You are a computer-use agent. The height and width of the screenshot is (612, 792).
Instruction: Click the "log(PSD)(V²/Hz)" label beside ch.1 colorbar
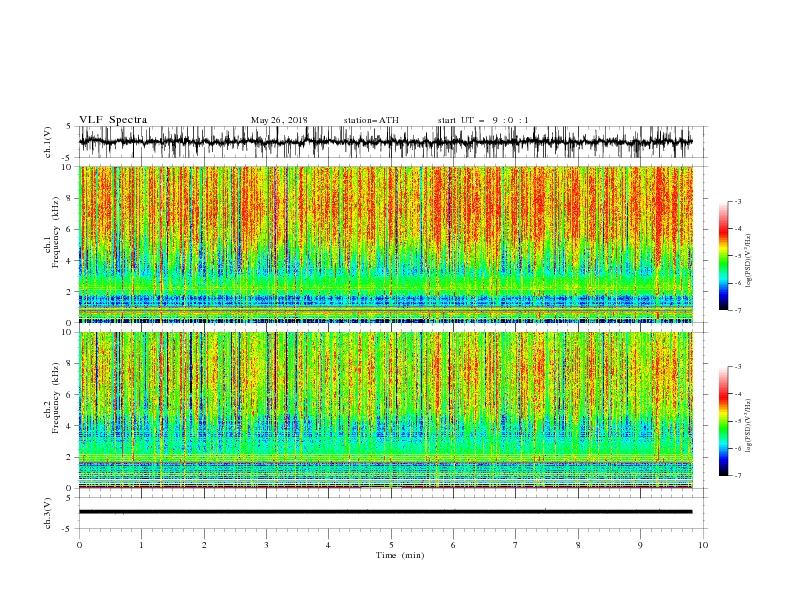point(749,261)
